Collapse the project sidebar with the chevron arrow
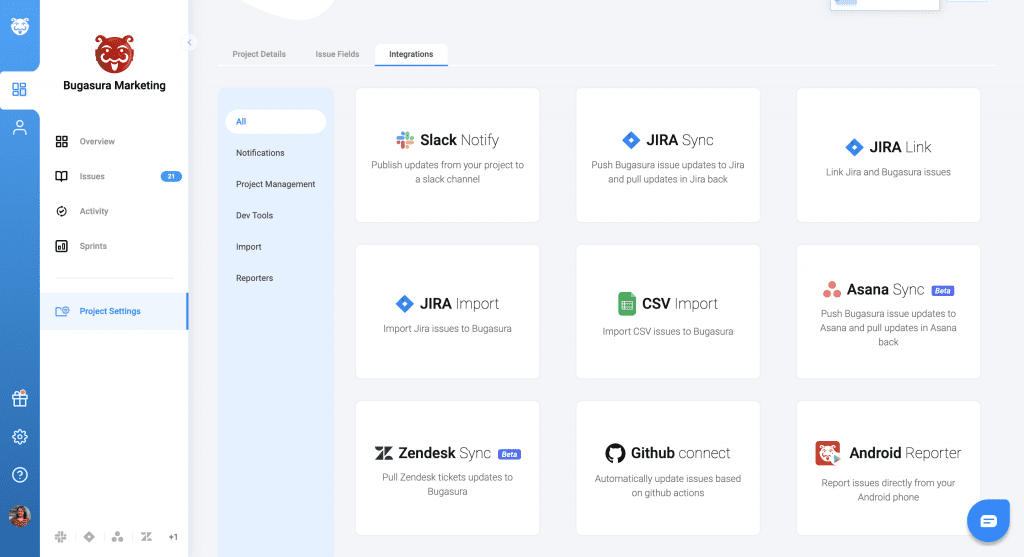Screen dimensions: 1024x557 coord(189,42)
